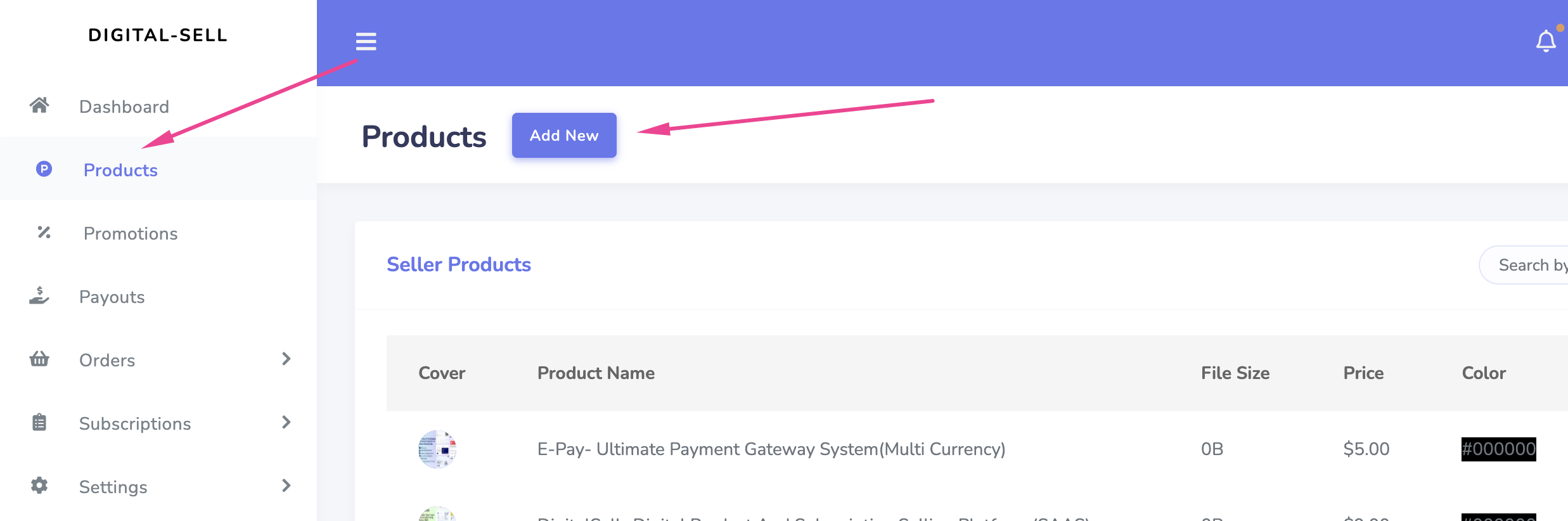Click the Settings gear icon
1568x521 pixels.
point(39,486)
